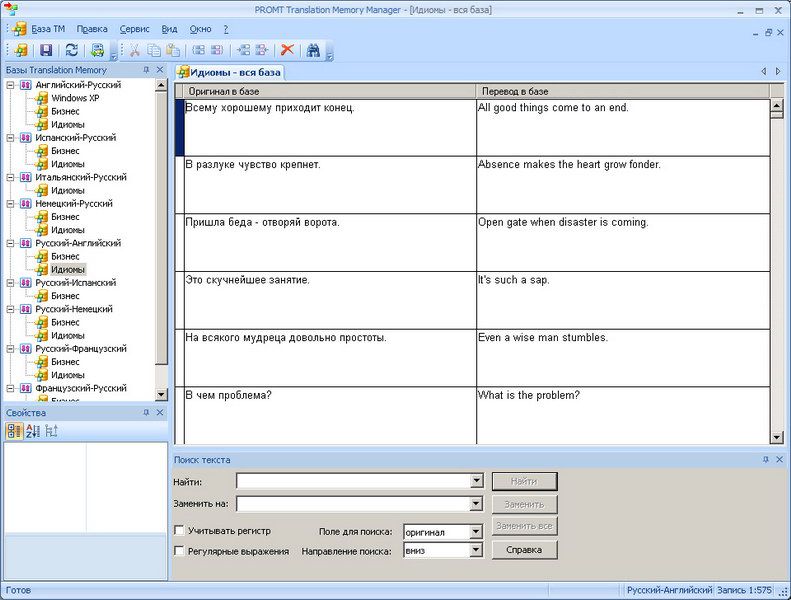Open the Сервис menu
This screenshot has width=791, height=600.
click(134, 29)
